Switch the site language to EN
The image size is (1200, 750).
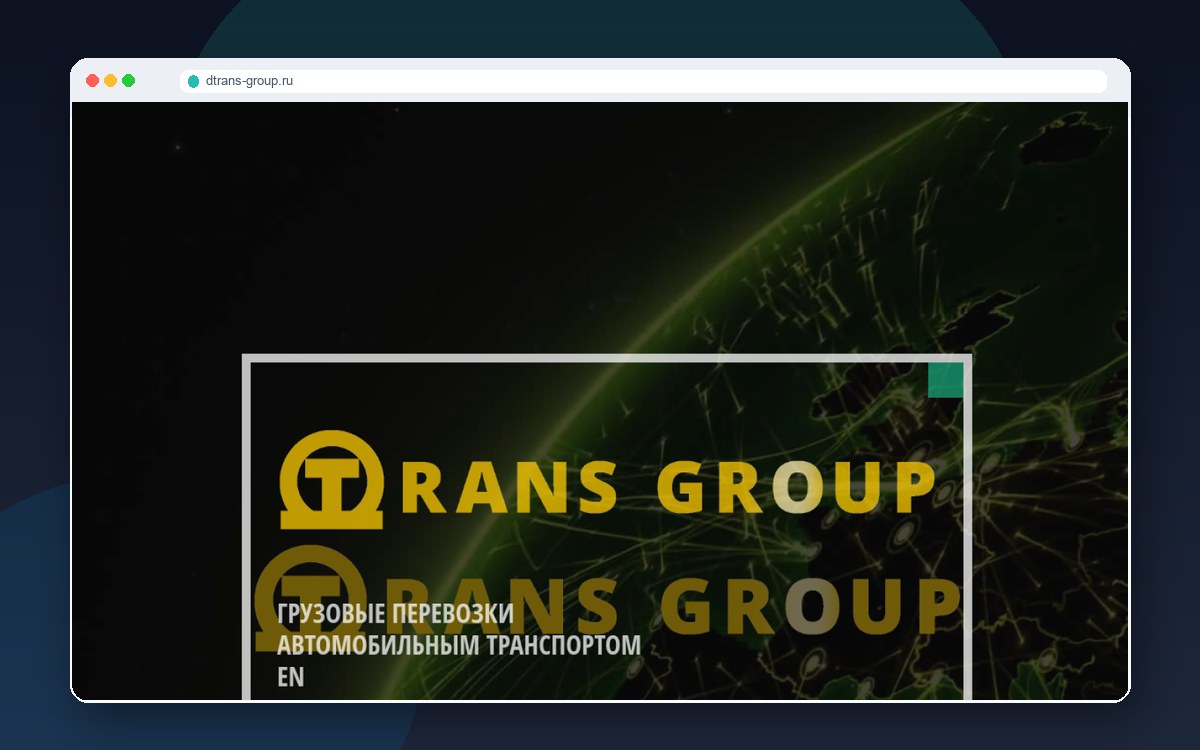pos(290,677)
